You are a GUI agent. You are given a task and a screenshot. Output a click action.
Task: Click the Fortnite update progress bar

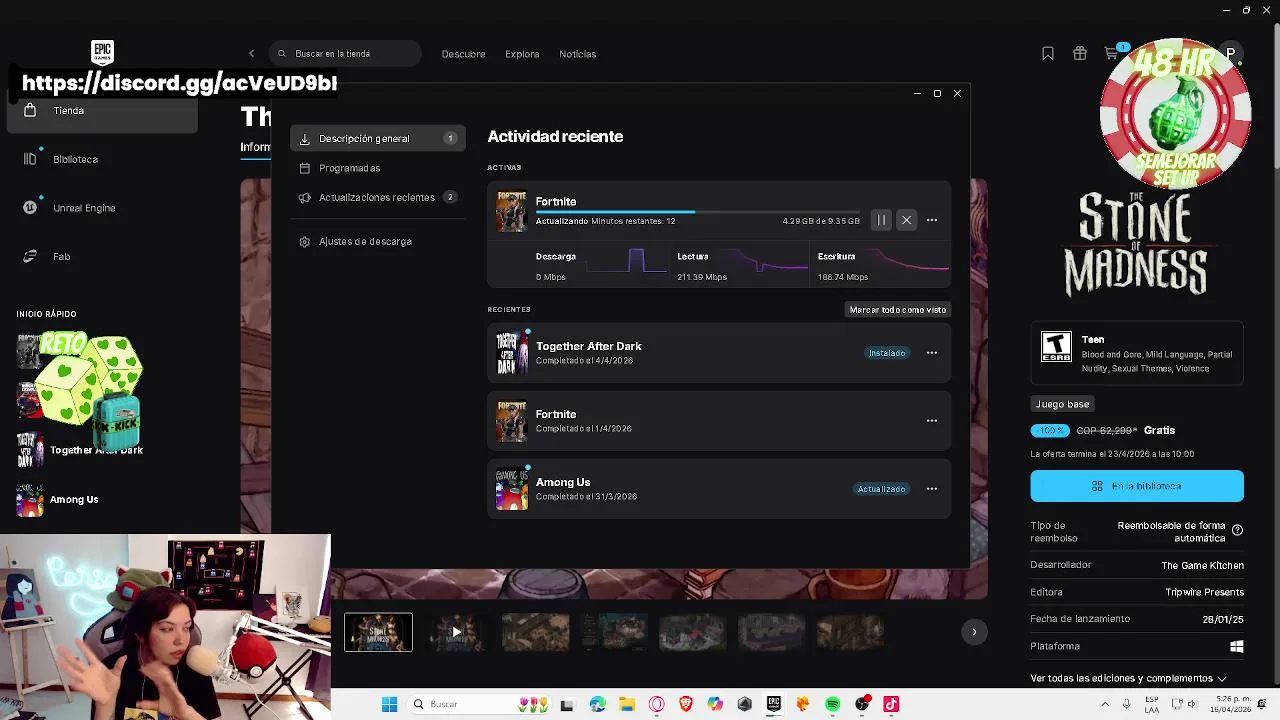(697, 211)
